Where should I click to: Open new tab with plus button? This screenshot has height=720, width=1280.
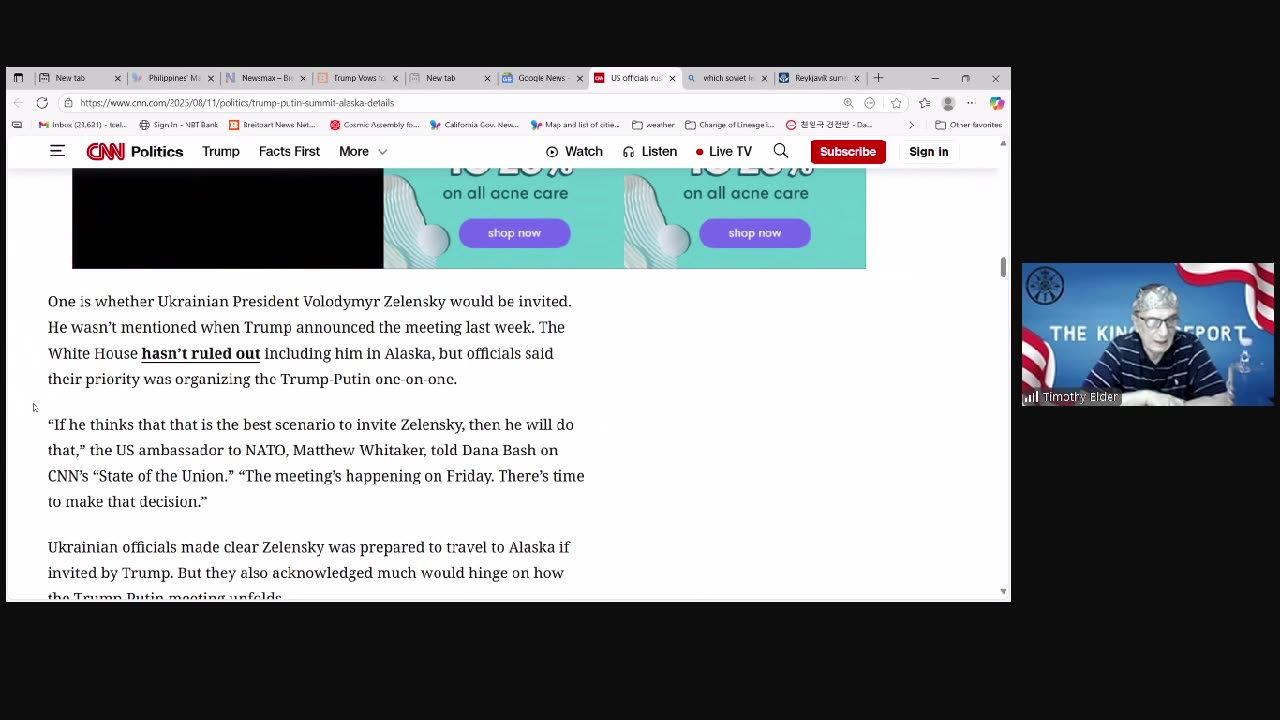[878, 78]
